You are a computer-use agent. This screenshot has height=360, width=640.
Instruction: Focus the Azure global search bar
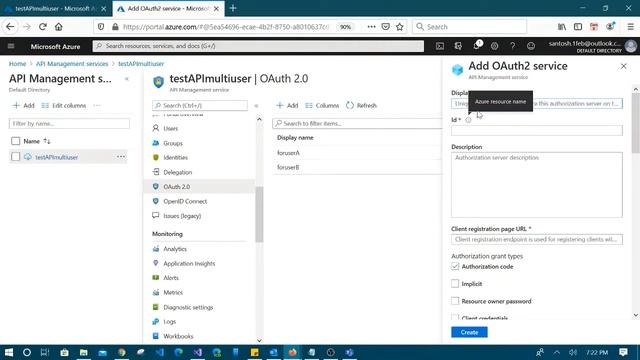[x=258, y=46]
